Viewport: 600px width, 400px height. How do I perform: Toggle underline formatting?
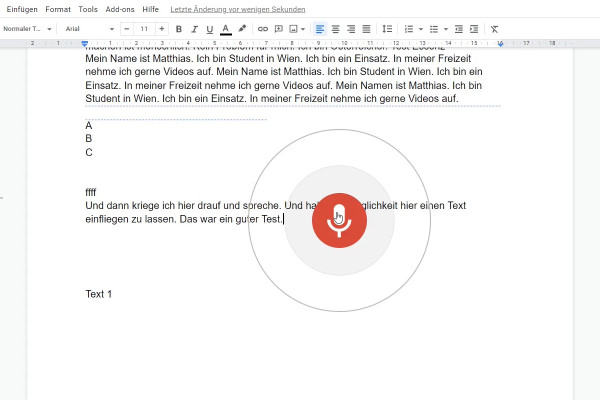[x=209, y=29]
